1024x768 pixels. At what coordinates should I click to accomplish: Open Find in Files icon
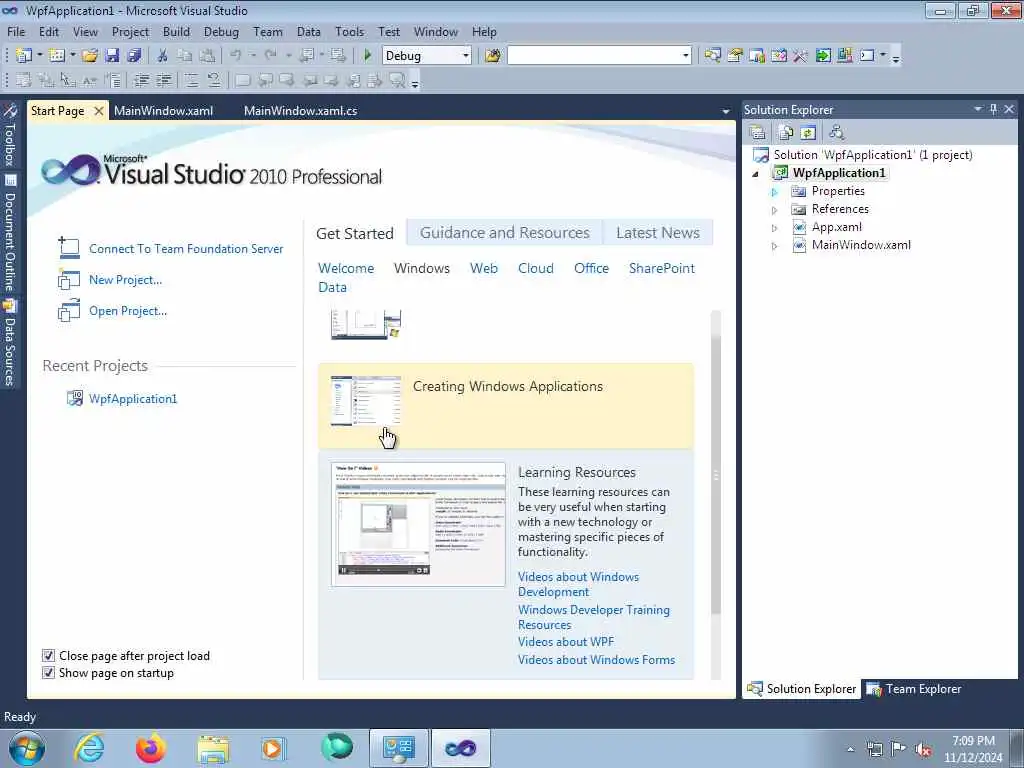(x=492, y=56)
